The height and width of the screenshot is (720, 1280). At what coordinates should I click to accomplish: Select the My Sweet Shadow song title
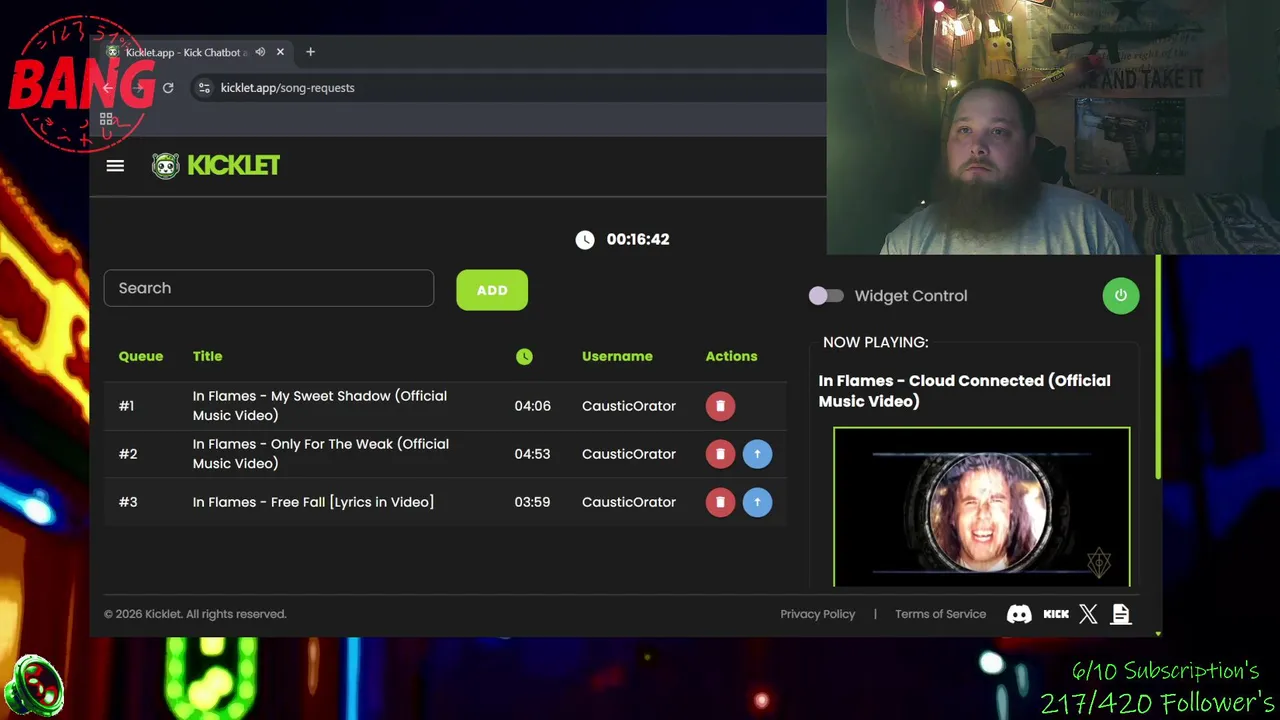[x=320, y=406]
